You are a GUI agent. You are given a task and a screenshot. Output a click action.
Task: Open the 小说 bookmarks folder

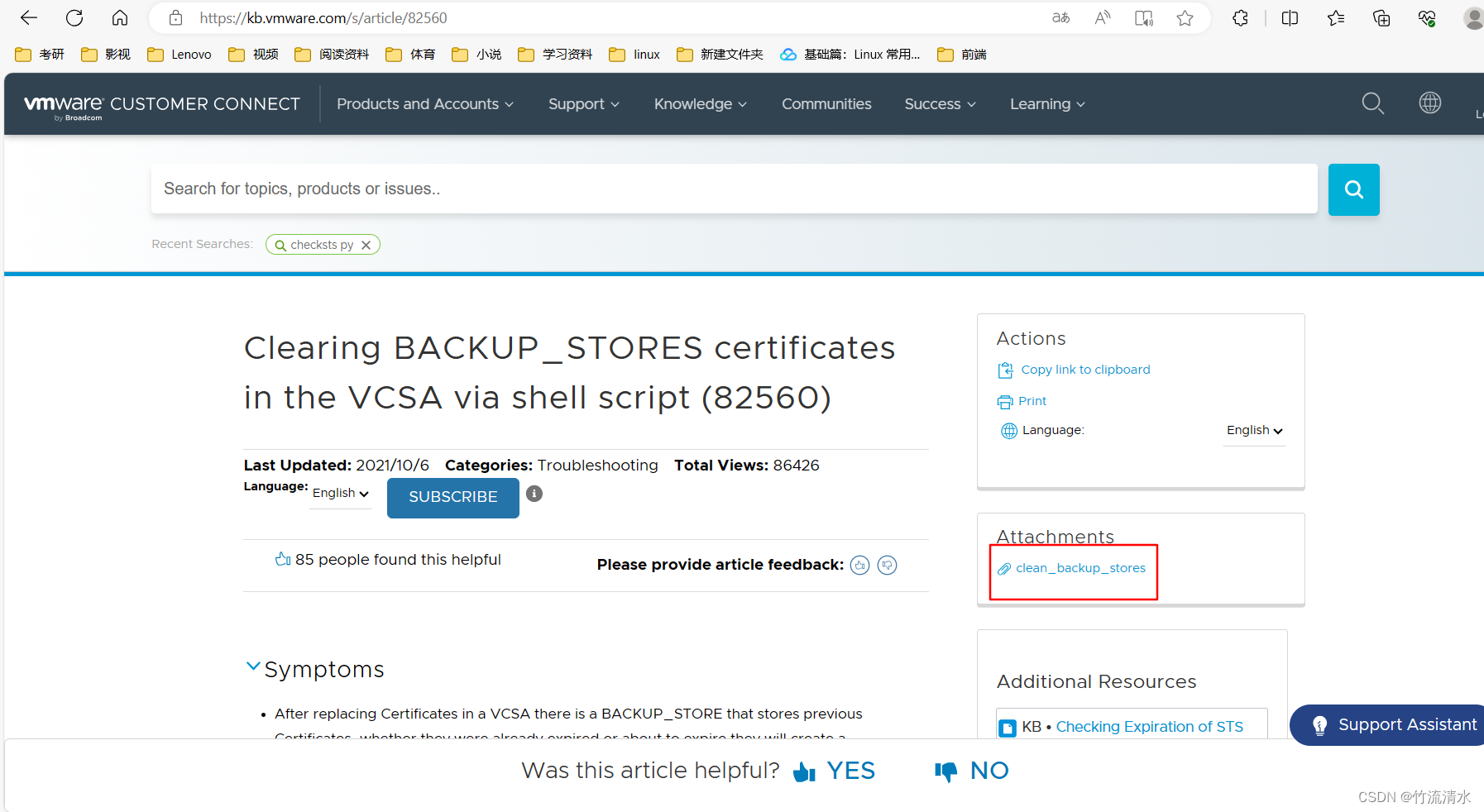tap(476, 55)
